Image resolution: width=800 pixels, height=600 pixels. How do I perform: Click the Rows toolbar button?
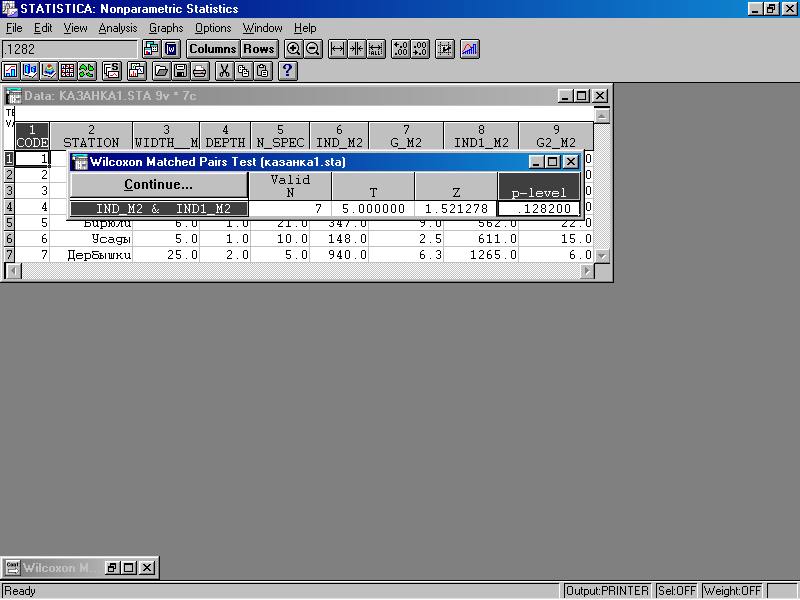pos(259,49)
